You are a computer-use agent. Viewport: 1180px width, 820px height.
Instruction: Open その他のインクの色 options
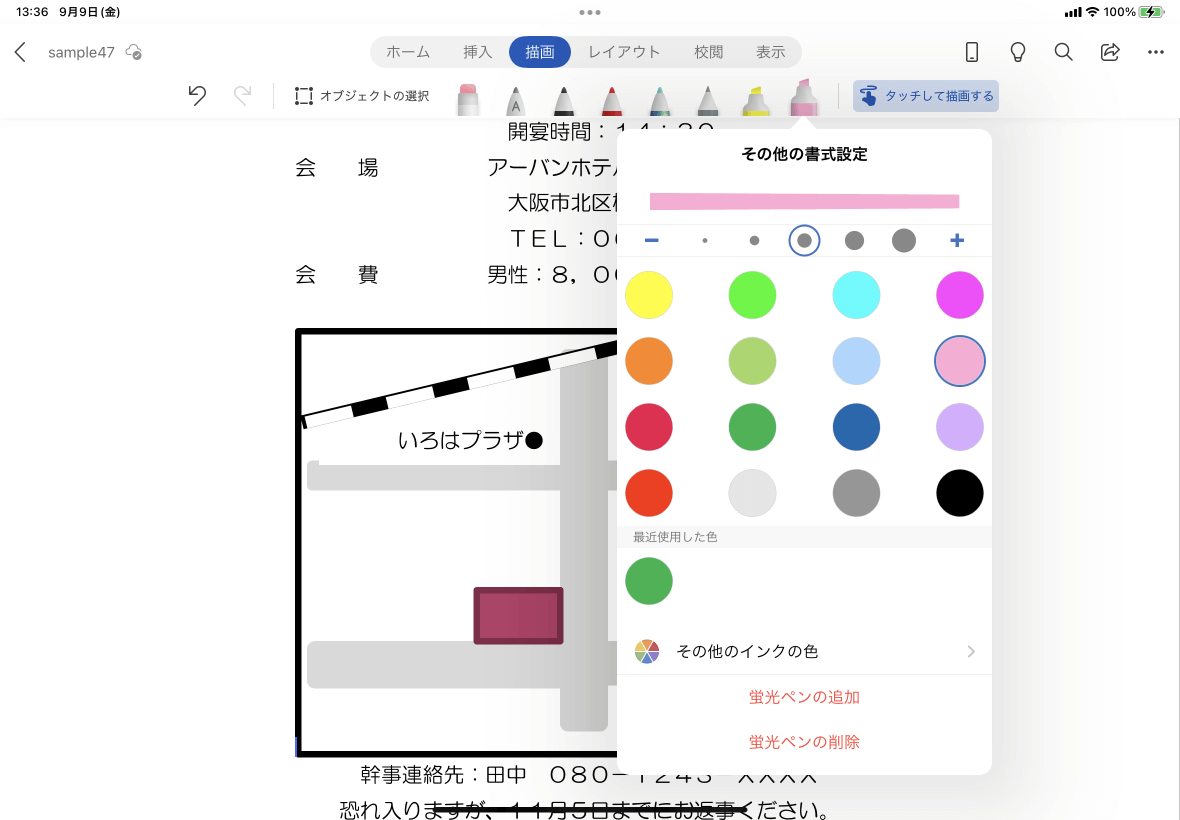pos(804,651)
